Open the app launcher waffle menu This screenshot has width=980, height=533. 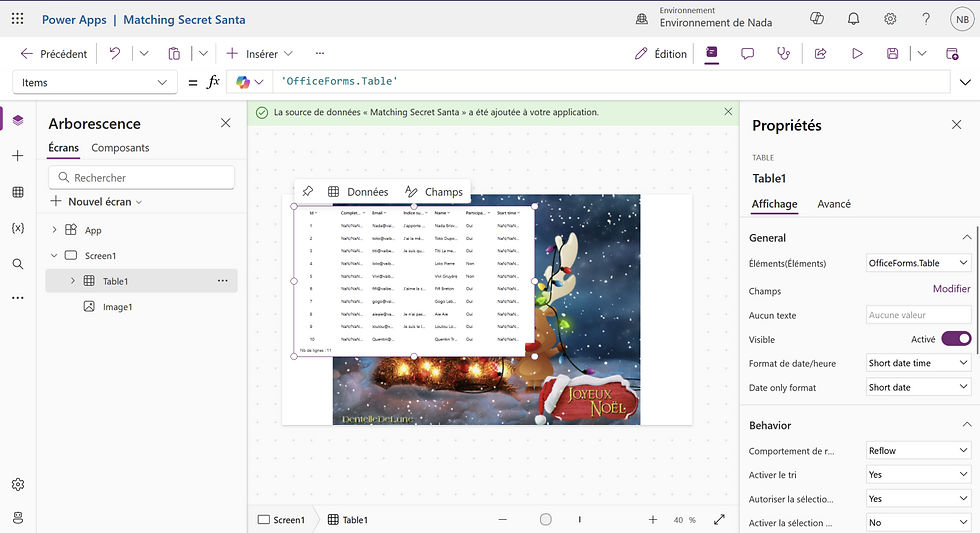coord(18,19)
